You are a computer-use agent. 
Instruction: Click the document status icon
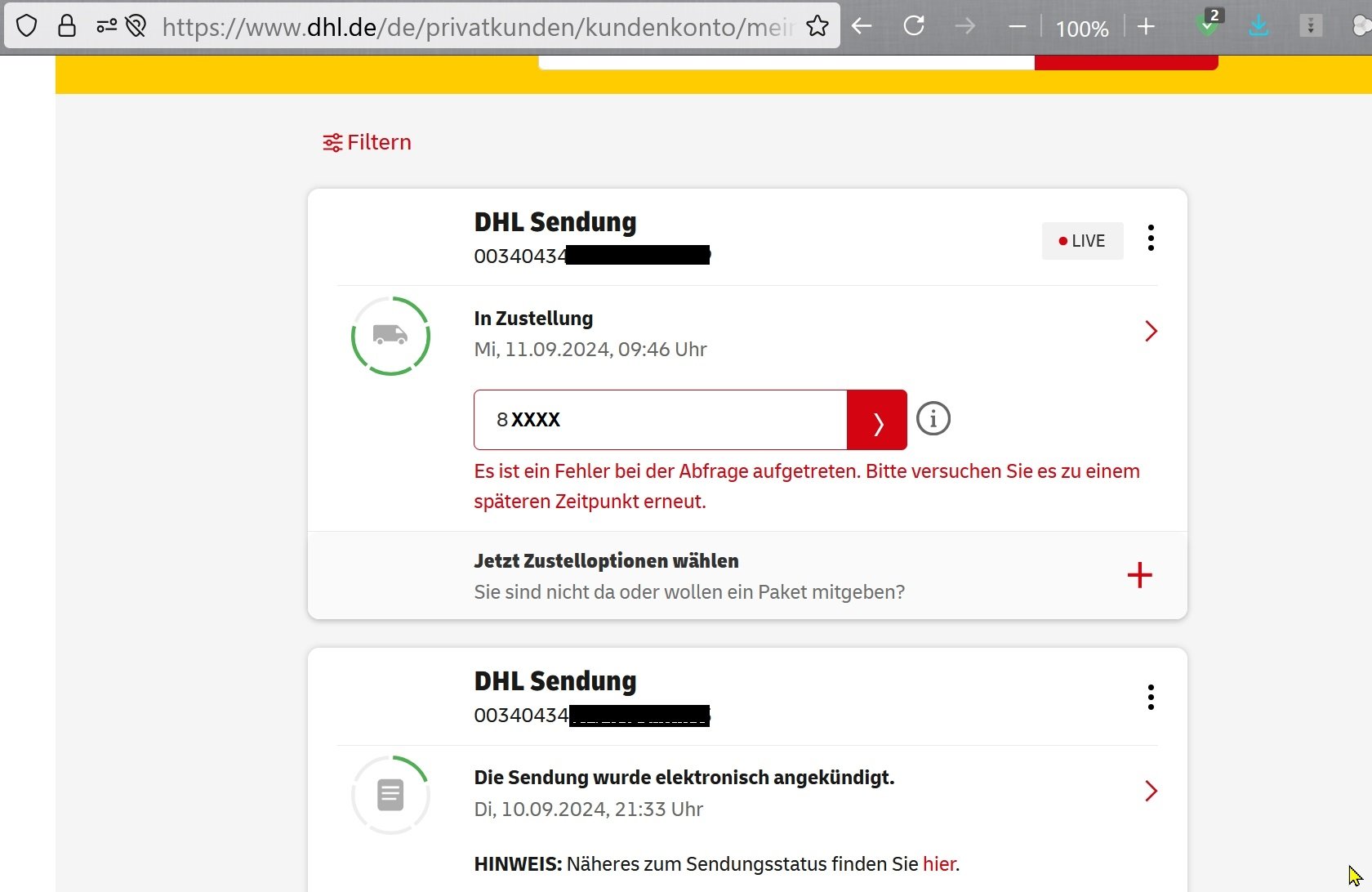(390, 795)
